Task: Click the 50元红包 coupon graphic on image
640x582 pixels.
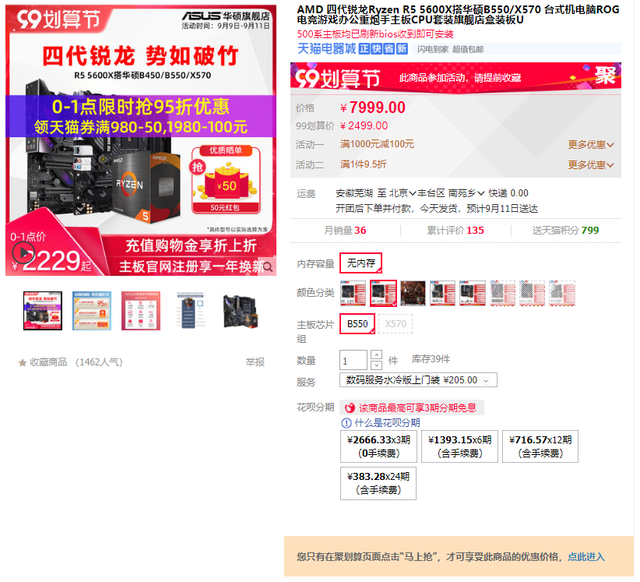Action: pyautogui.click(x=226, y=180)
